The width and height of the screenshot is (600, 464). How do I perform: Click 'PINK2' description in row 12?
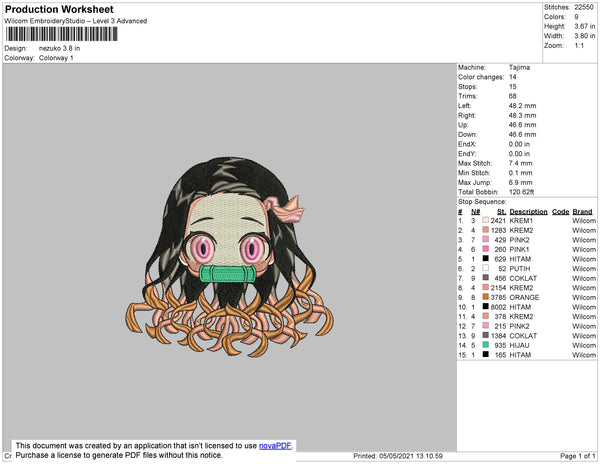tap(520, 326)
